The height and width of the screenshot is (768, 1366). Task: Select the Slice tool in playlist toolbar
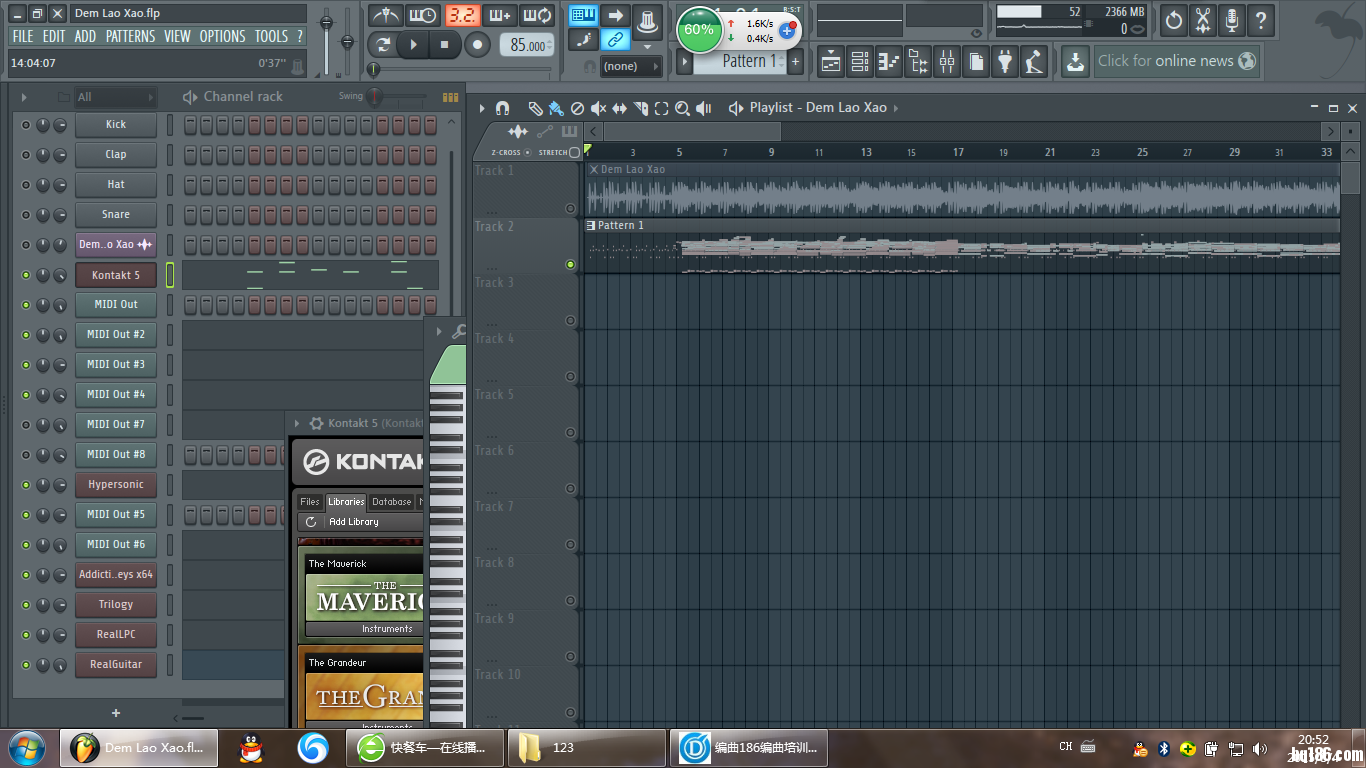pos(640,108)
